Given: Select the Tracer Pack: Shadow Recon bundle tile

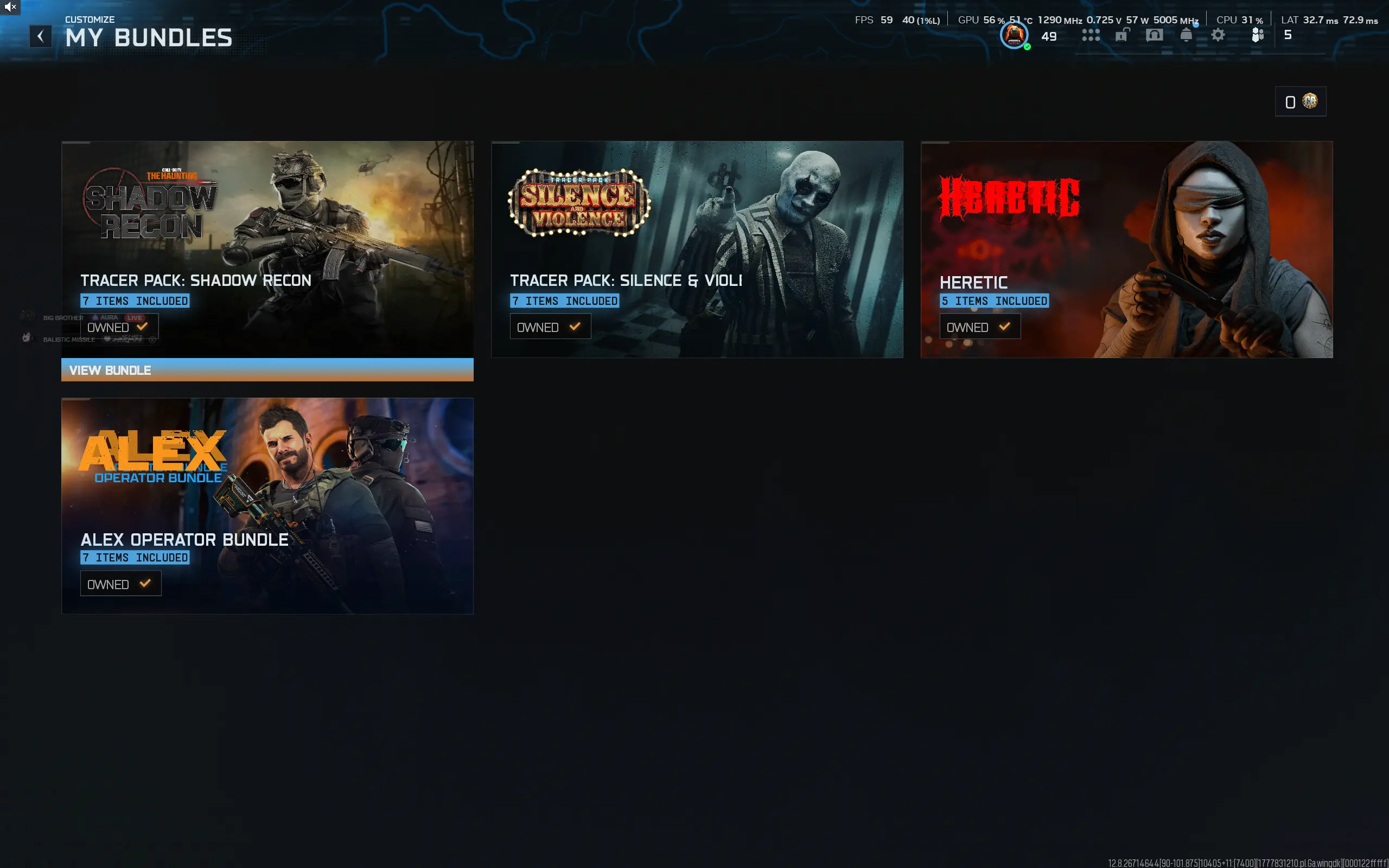Looking at the screenshot, I should 267,249.
